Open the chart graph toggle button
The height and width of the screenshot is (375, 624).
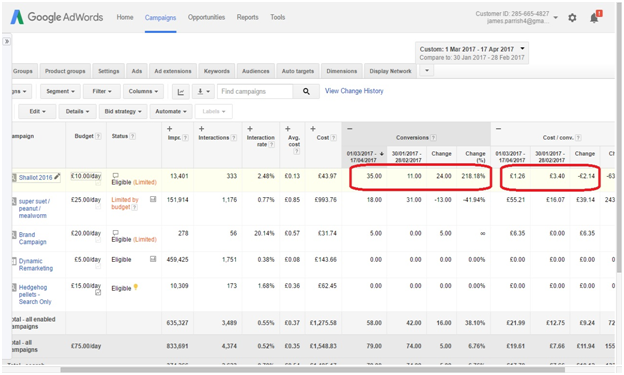181,92
